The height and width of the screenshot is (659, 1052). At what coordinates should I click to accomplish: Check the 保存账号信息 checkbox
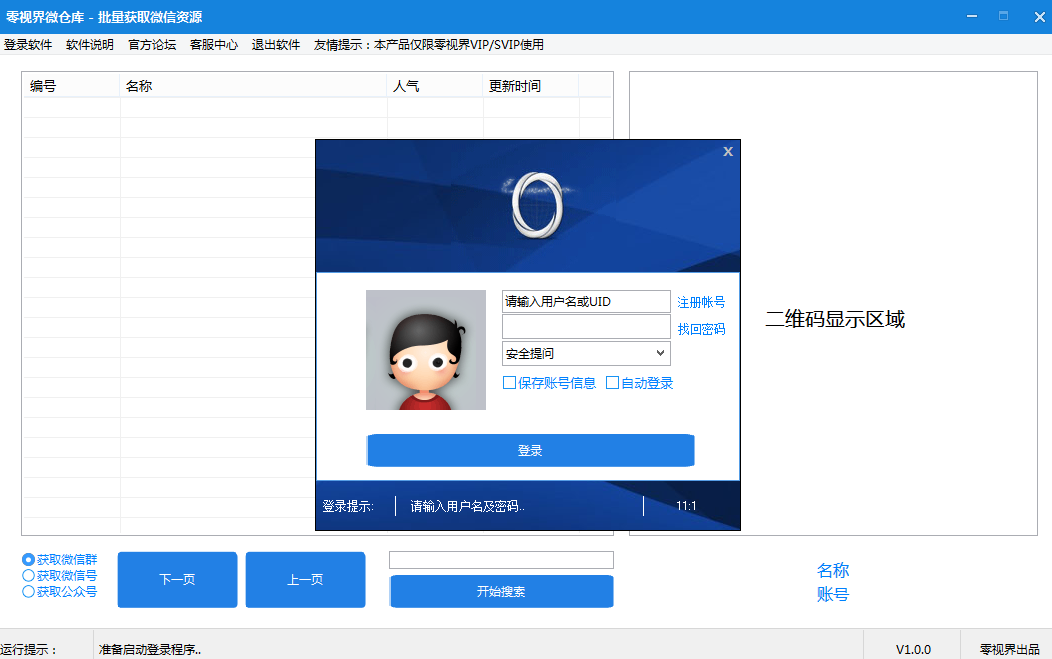[x=509, y=383]
